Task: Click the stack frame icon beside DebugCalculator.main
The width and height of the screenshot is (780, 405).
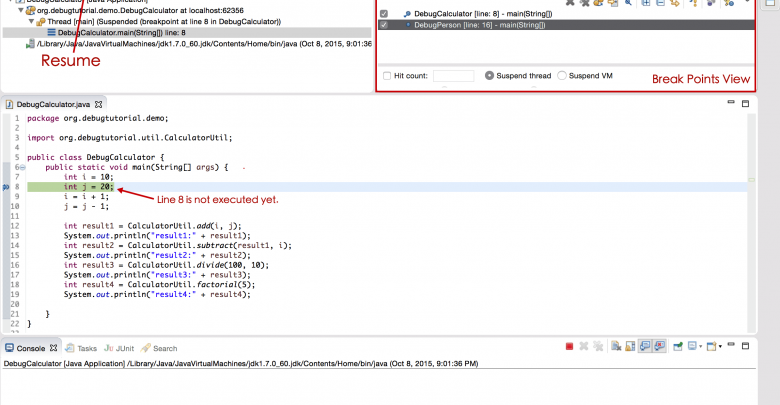Action: [x=51, y=32]
